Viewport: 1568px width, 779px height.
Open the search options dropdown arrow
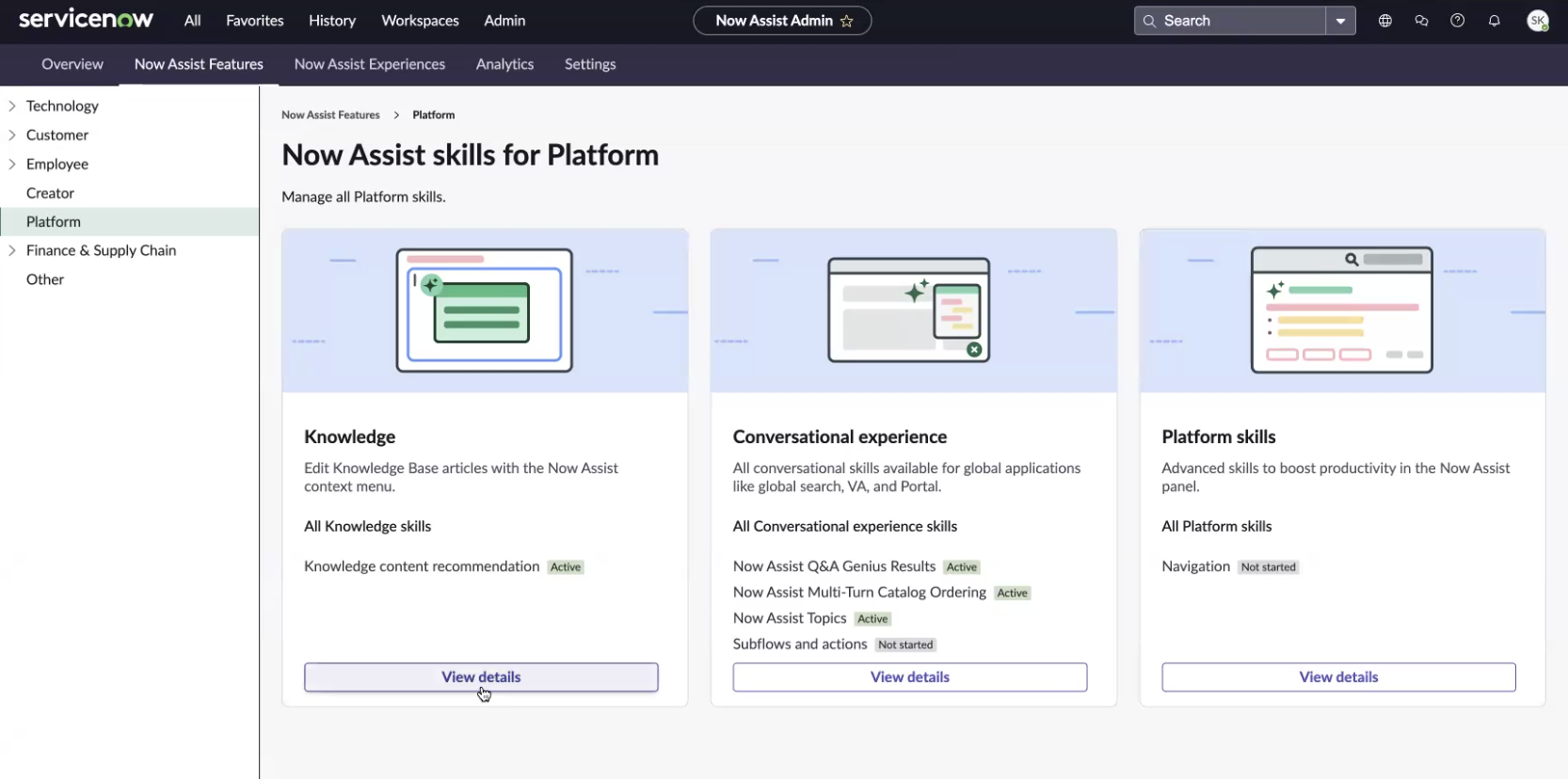point(1340,21)
